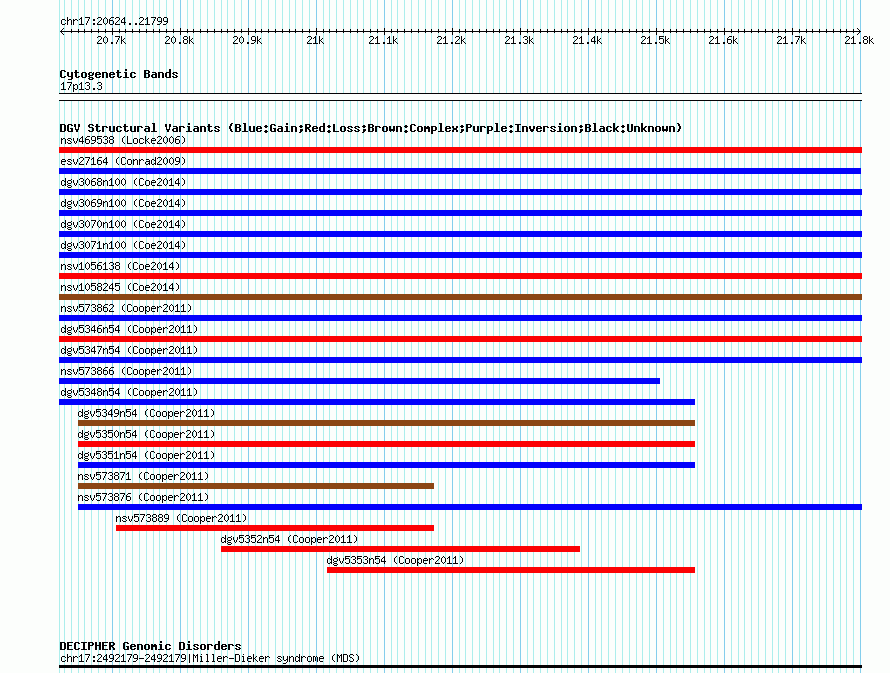Open nsv573862 (Cooper2011) variant
This screenshot has height=673, width=890.
click(126, 308)
